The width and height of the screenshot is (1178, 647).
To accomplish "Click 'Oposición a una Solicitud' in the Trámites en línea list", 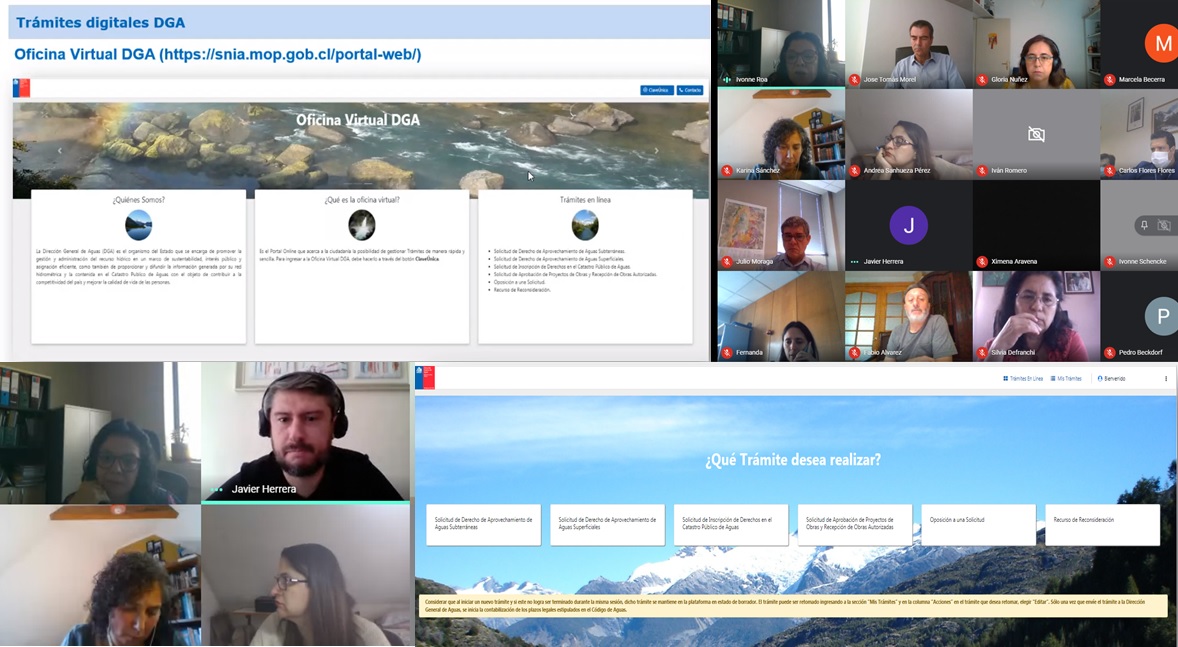I will click(520, 282).
